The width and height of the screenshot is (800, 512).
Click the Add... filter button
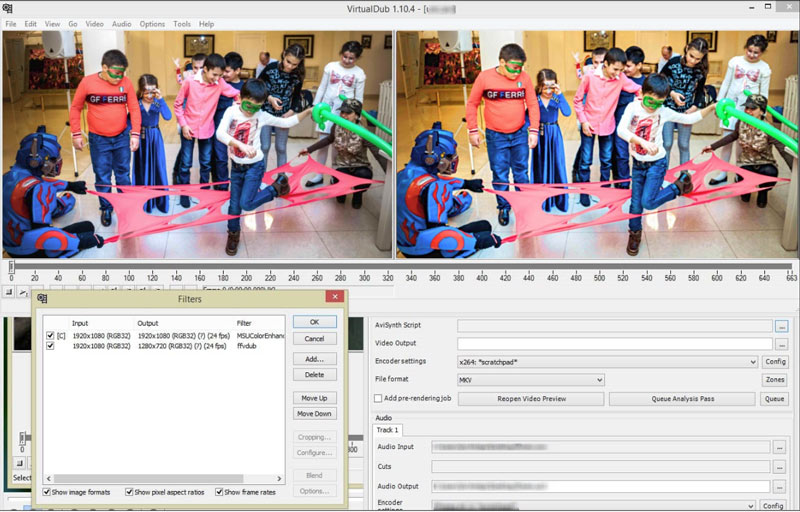[x=314, y=359]
